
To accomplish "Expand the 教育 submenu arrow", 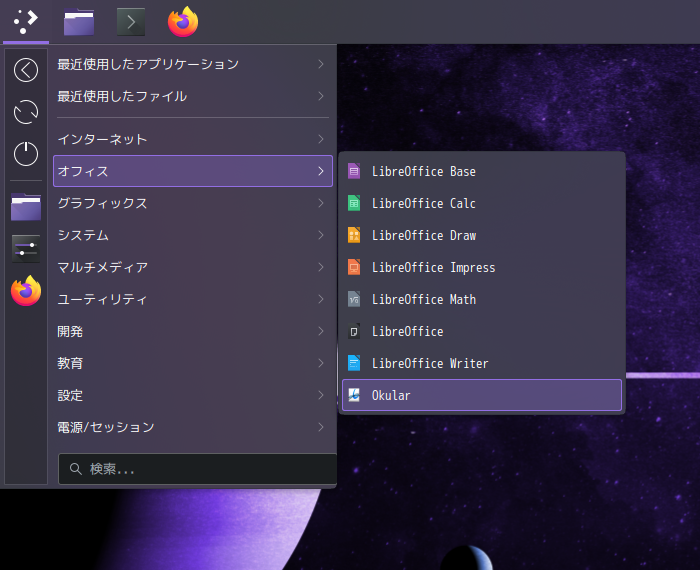I will tap(321, 363).
